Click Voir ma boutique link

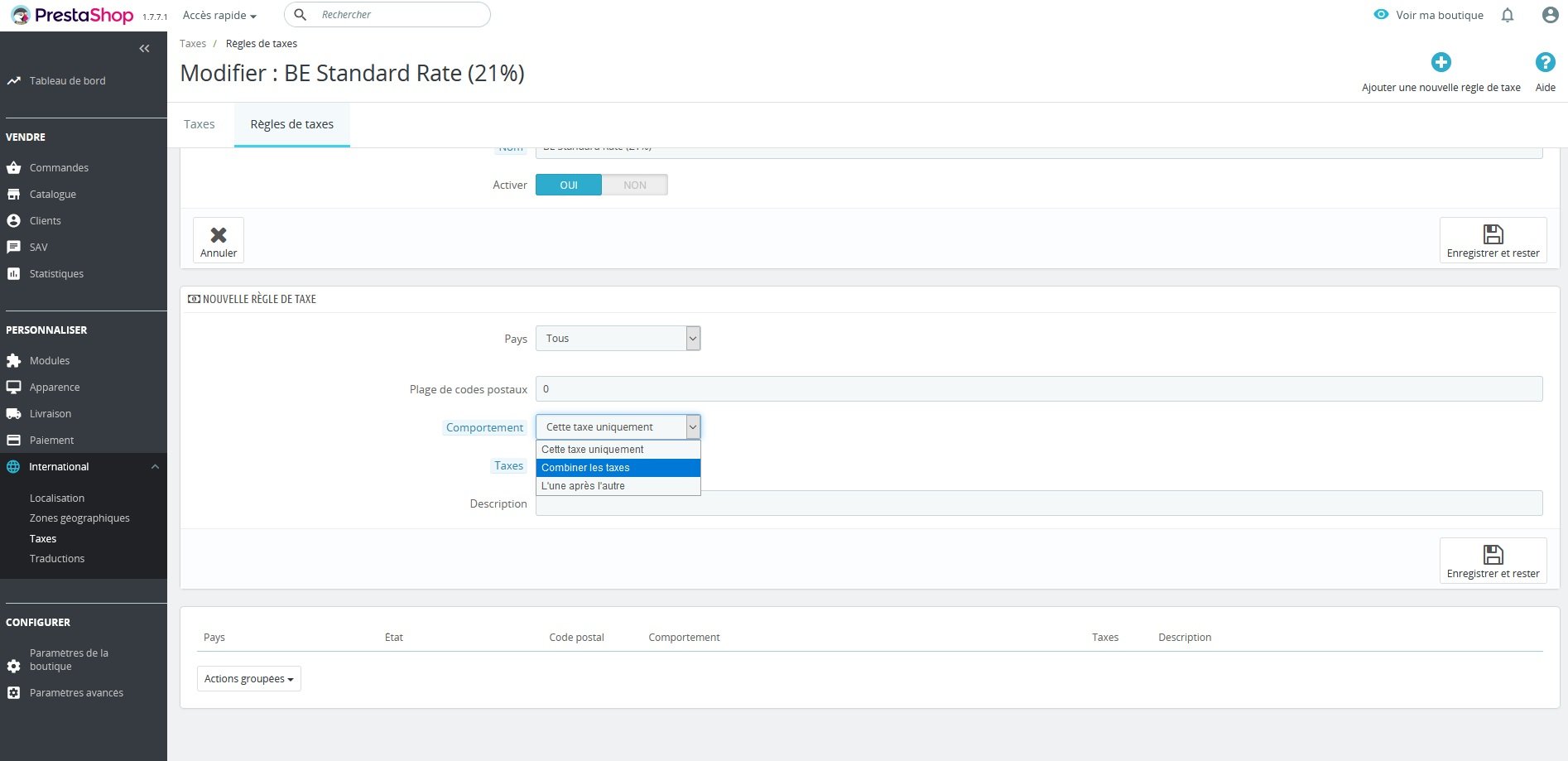(x=1439, y=15)
